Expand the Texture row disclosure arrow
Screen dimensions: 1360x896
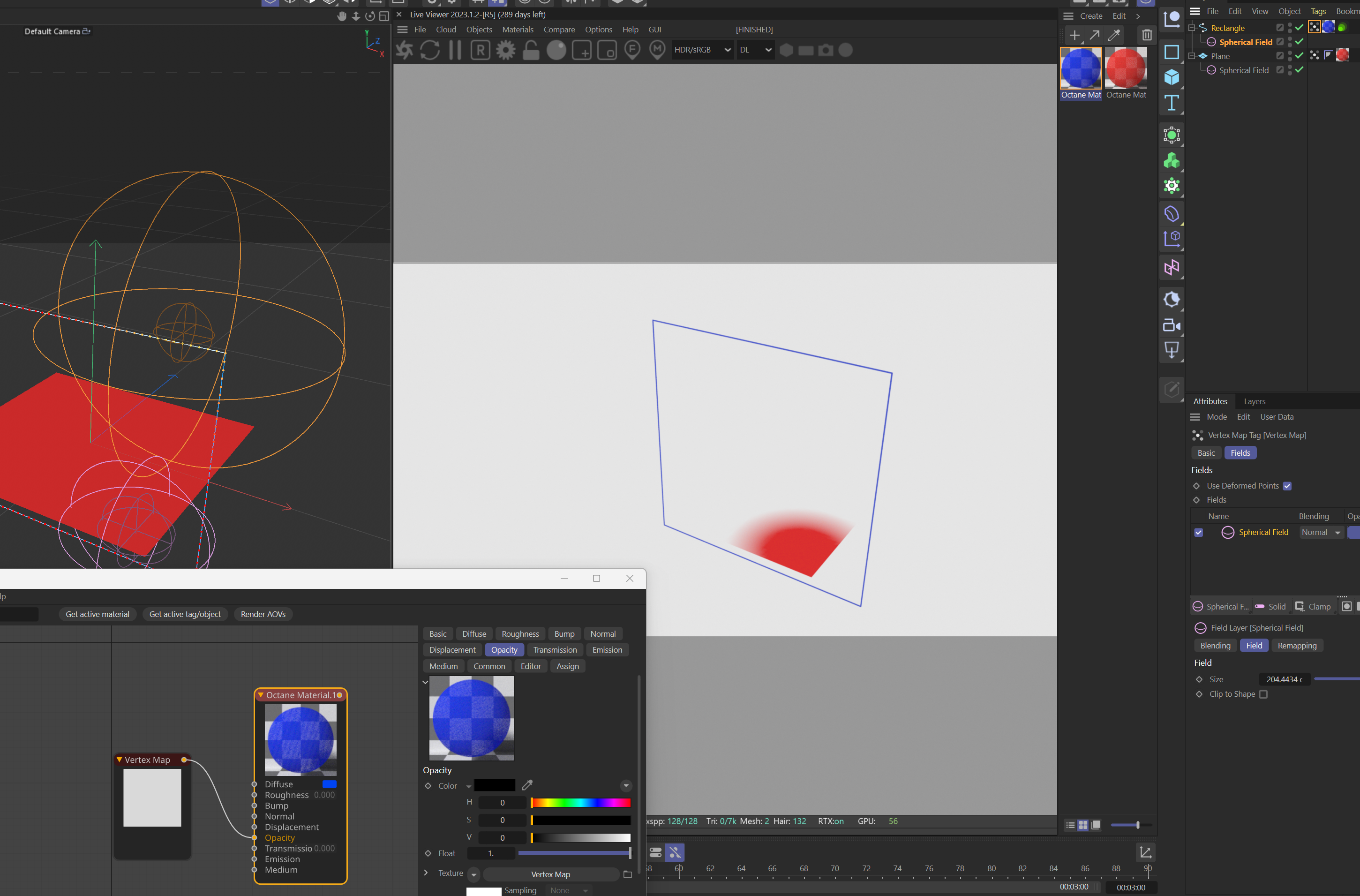click(426, 873)
